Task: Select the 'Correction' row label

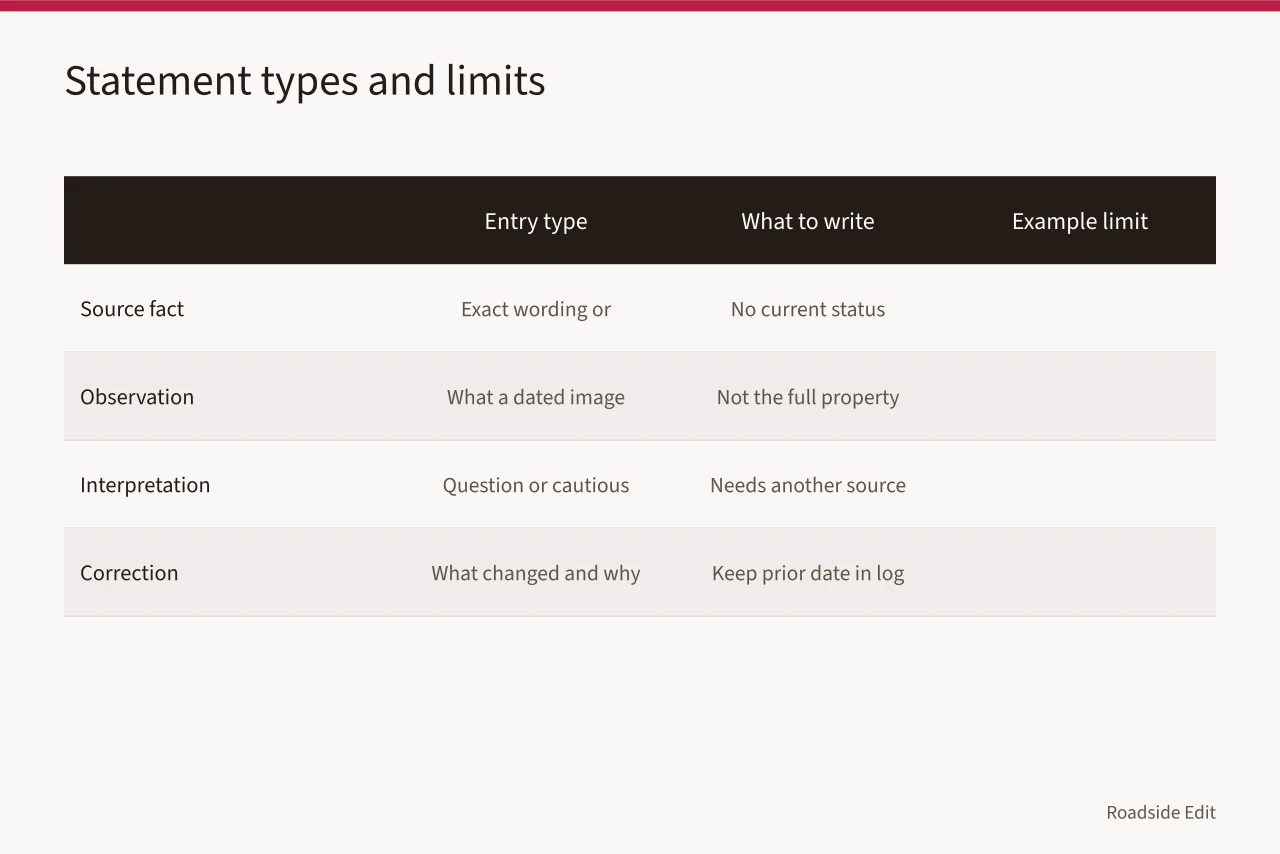Action: pyautogui.click(x=129, y=573)
